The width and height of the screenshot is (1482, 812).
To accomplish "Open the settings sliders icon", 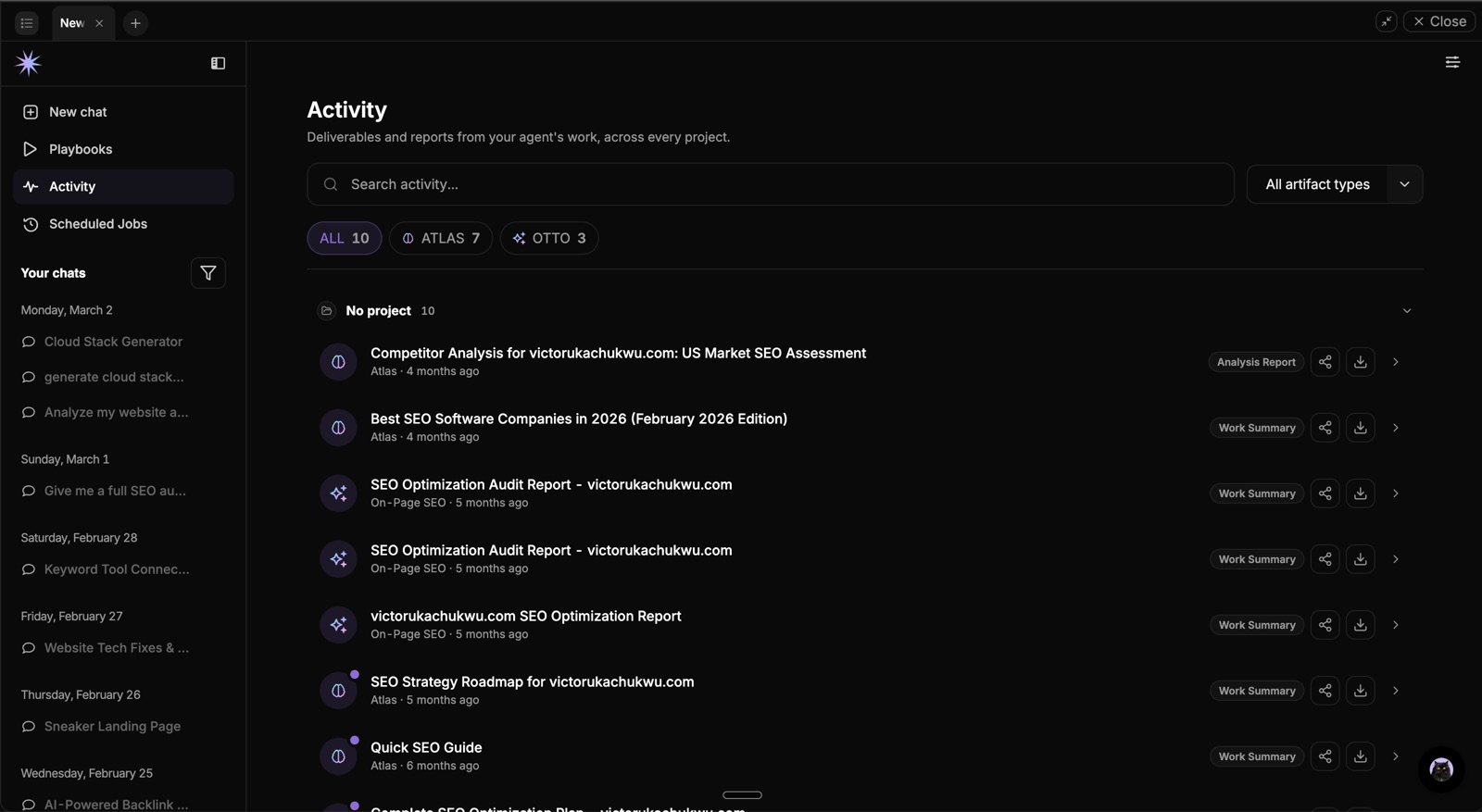I will (x=1452, y=62).
